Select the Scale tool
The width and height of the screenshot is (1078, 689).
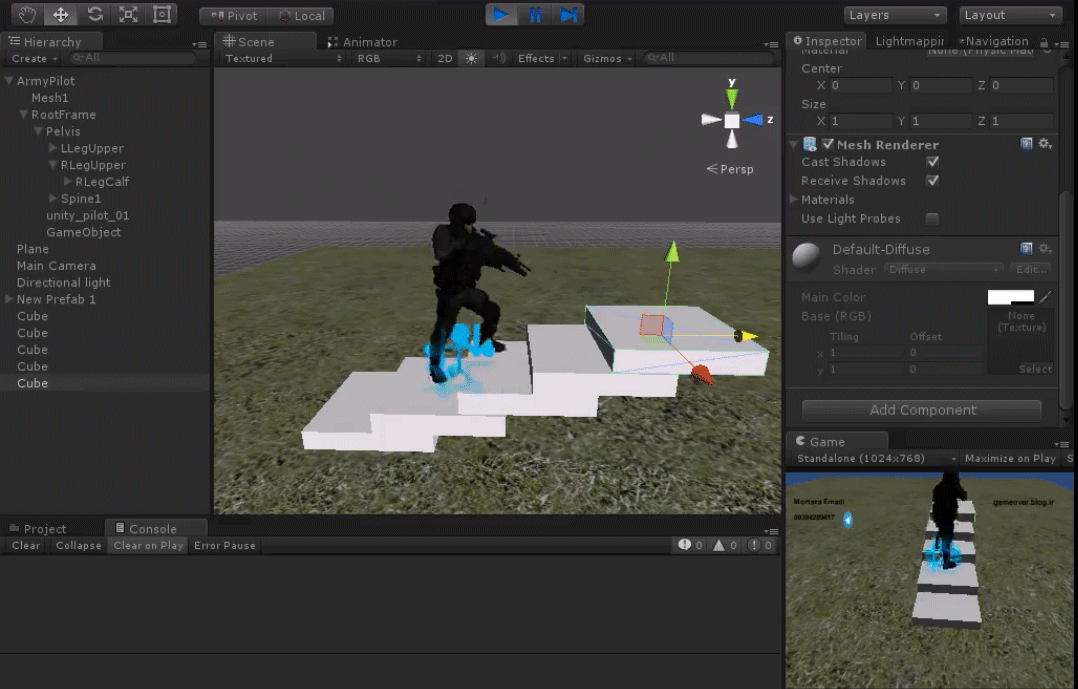pos(128,14)
